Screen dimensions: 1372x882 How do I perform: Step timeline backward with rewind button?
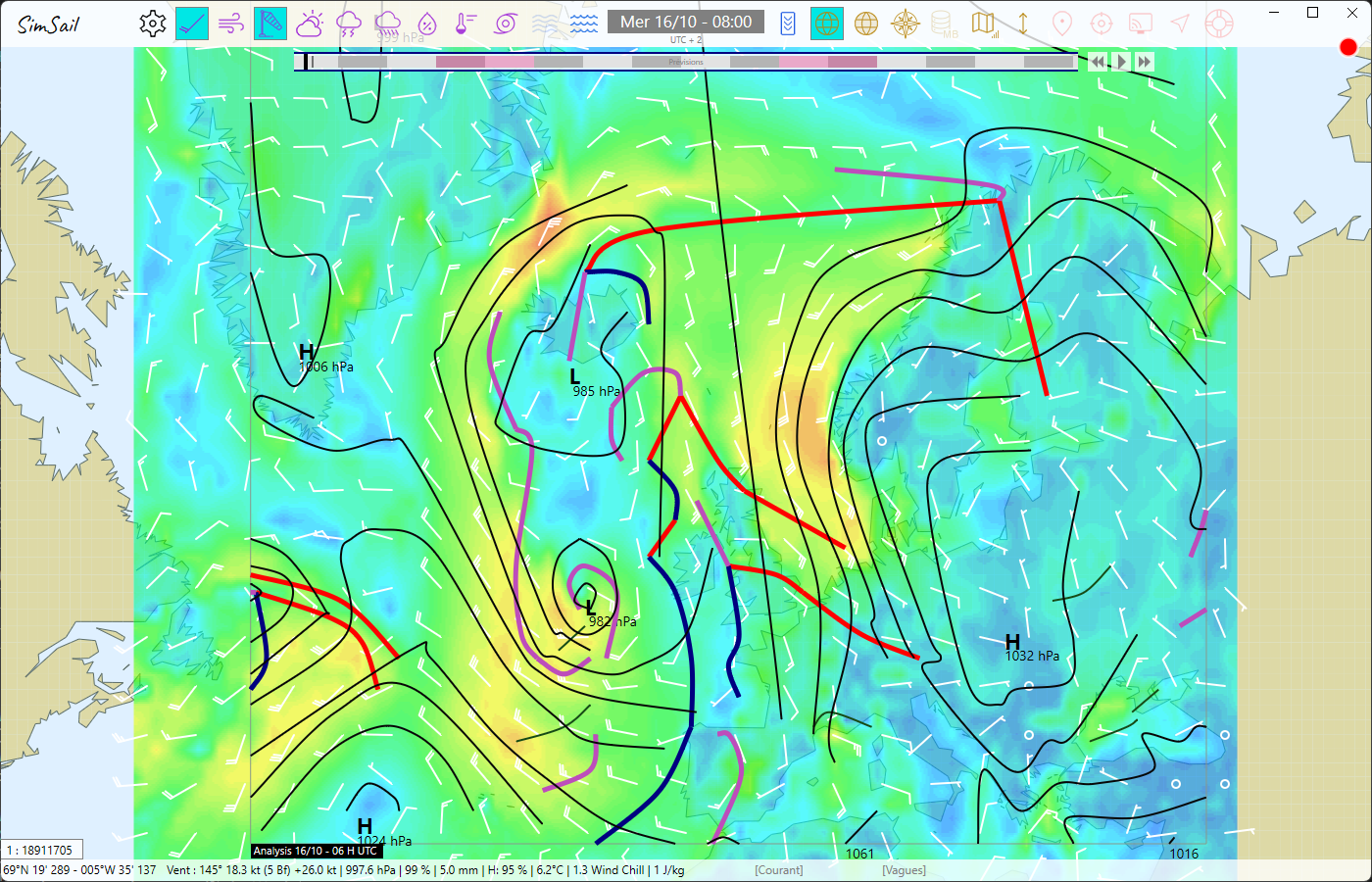point(1098,62)
